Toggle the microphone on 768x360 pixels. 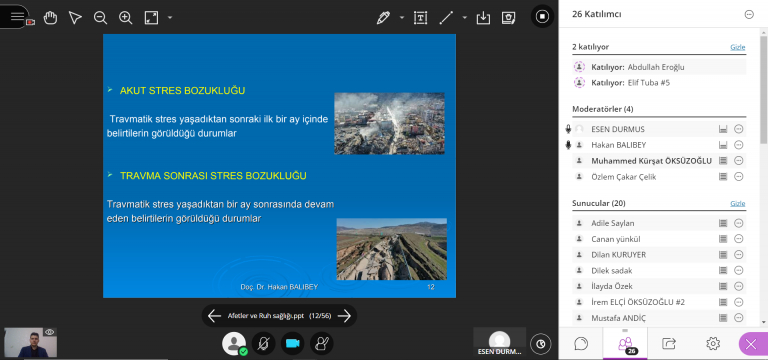pos(264,343)
